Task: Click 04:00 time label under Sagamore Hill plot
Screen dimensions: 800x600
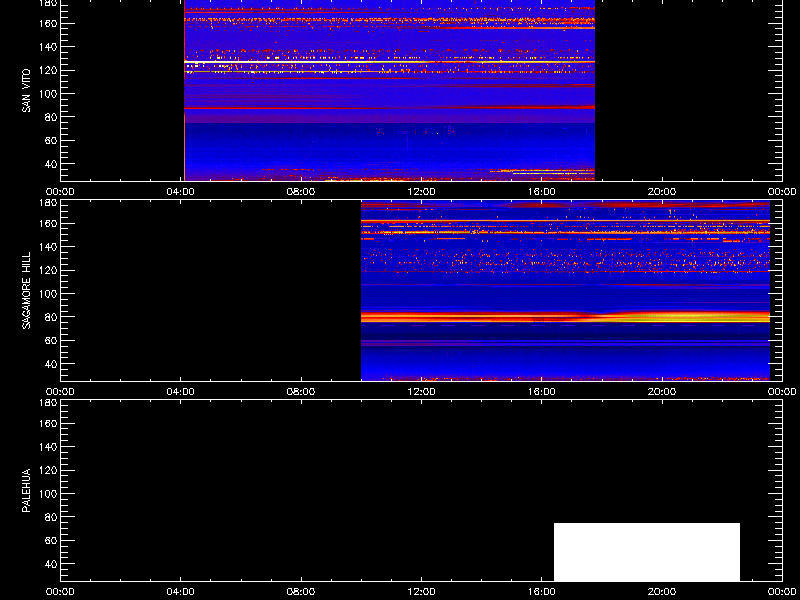Action: [x=181, y=392]
